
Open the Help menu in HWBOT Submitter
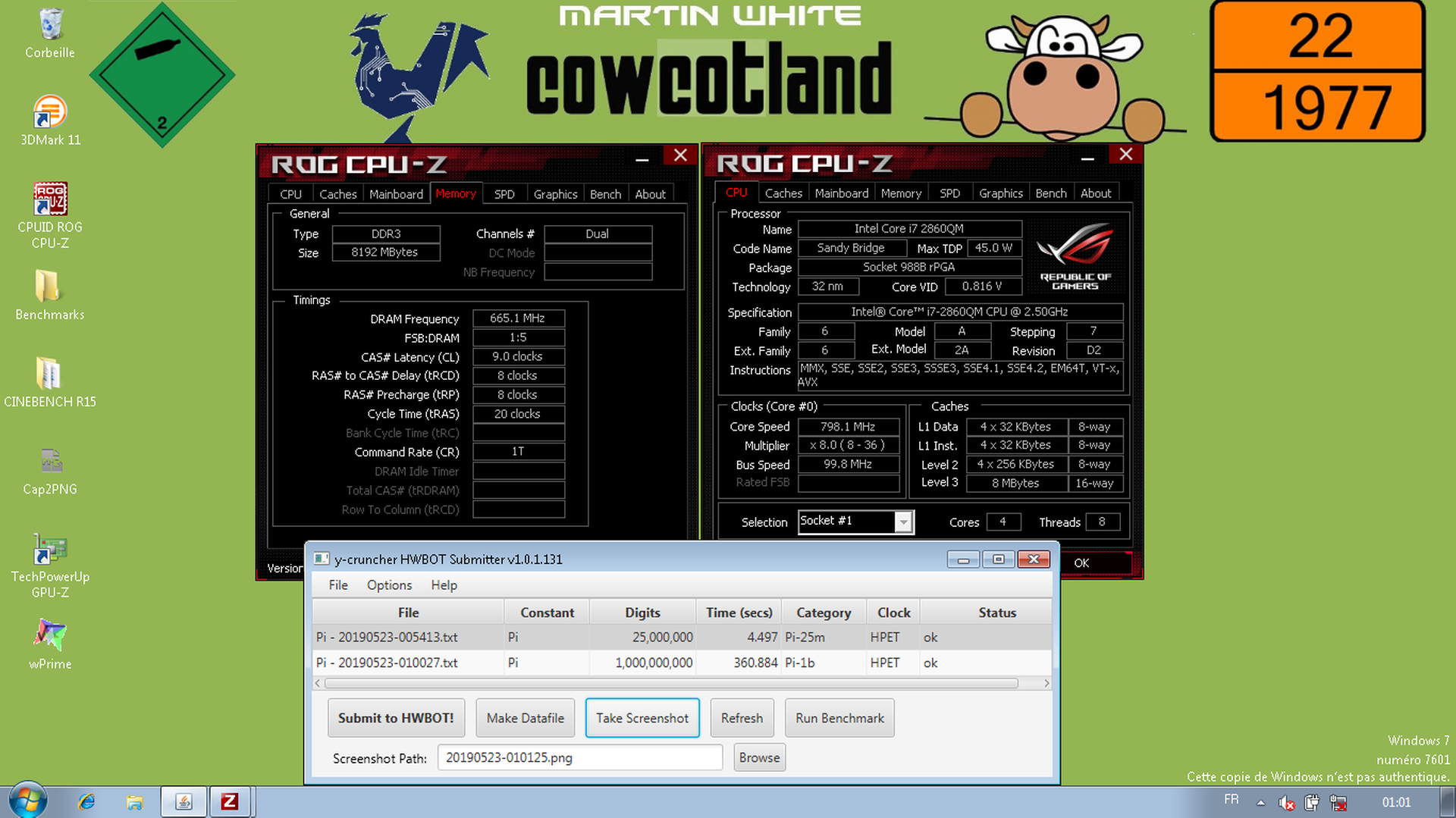pos(444,585)
